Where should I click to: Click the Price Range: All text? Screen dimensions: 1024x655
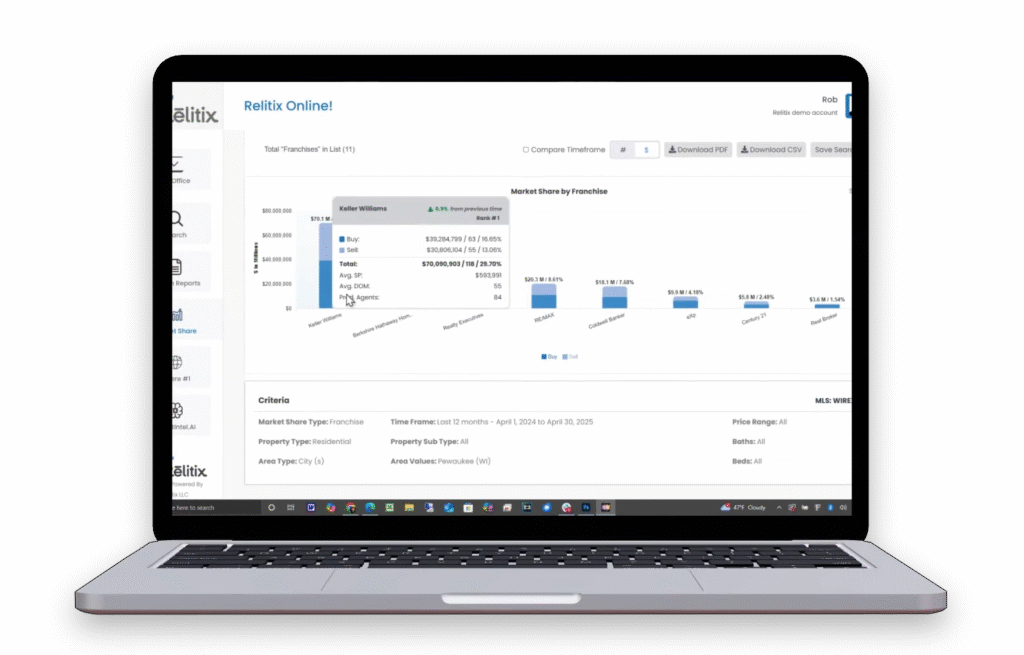[760, 422]
